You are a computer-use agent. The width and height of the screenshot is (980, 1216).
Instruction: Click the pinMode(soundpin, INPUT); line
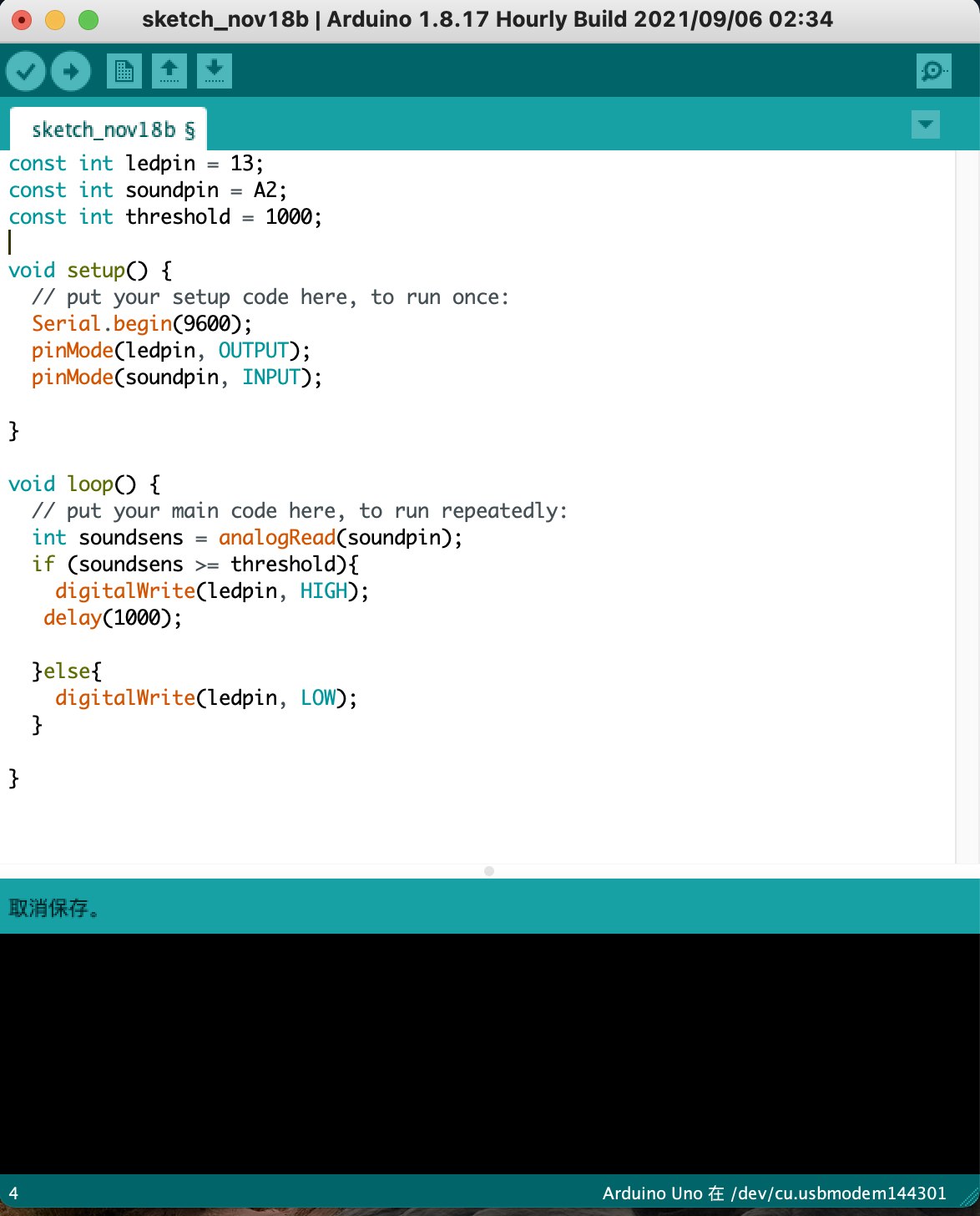[177, 377]
